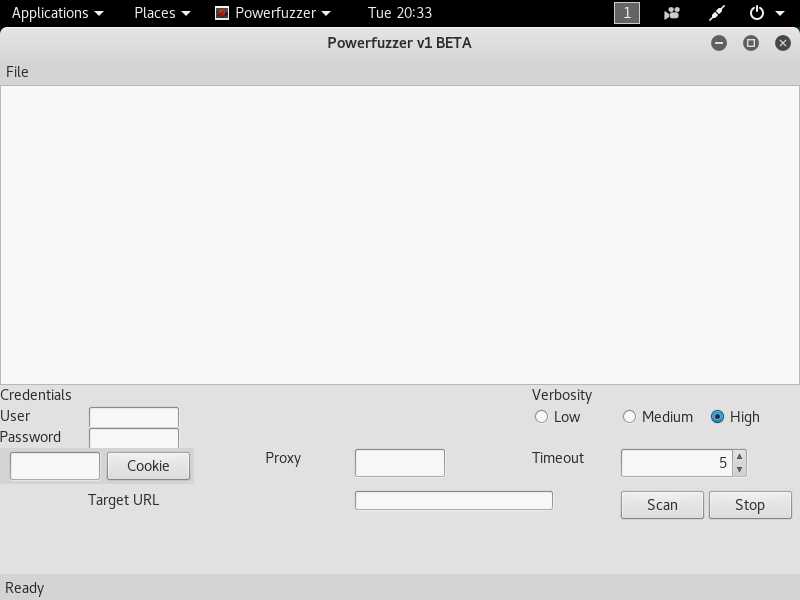The height and width of the screenshot is (600, 800).
Task: Click the Timeout label
Action: coord(558,458)
